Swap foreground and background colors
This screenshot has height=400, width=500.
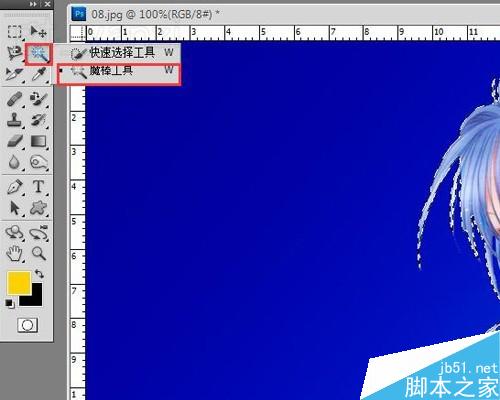40,274
